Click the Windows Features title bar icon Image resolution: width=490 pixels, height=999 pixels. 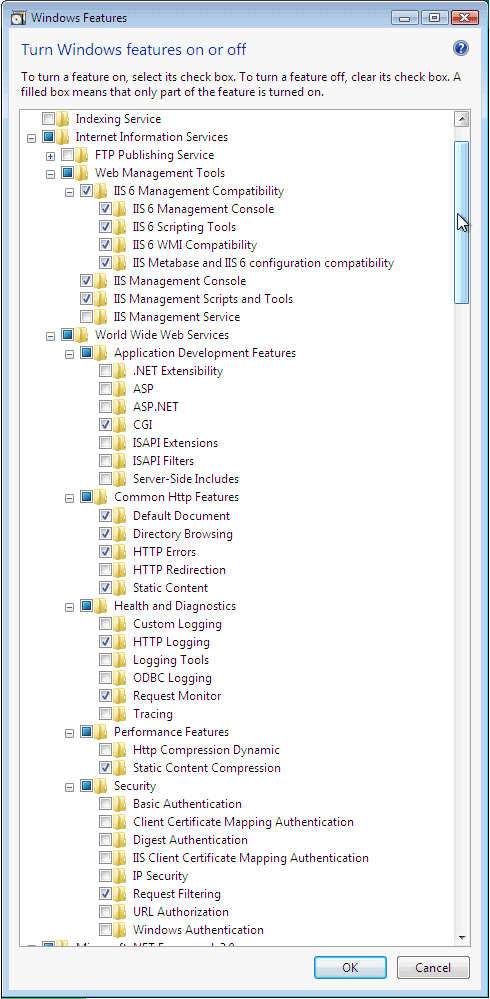19,17
